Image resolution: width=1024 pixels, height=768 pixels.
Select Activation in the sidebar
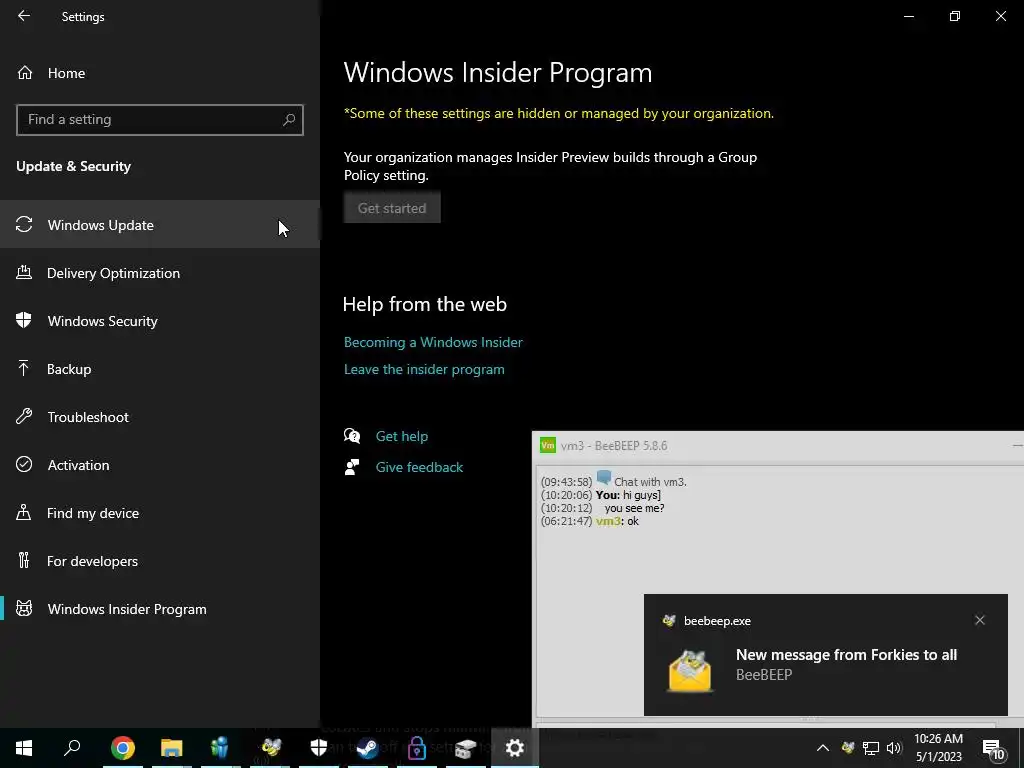tap(159, 465)
